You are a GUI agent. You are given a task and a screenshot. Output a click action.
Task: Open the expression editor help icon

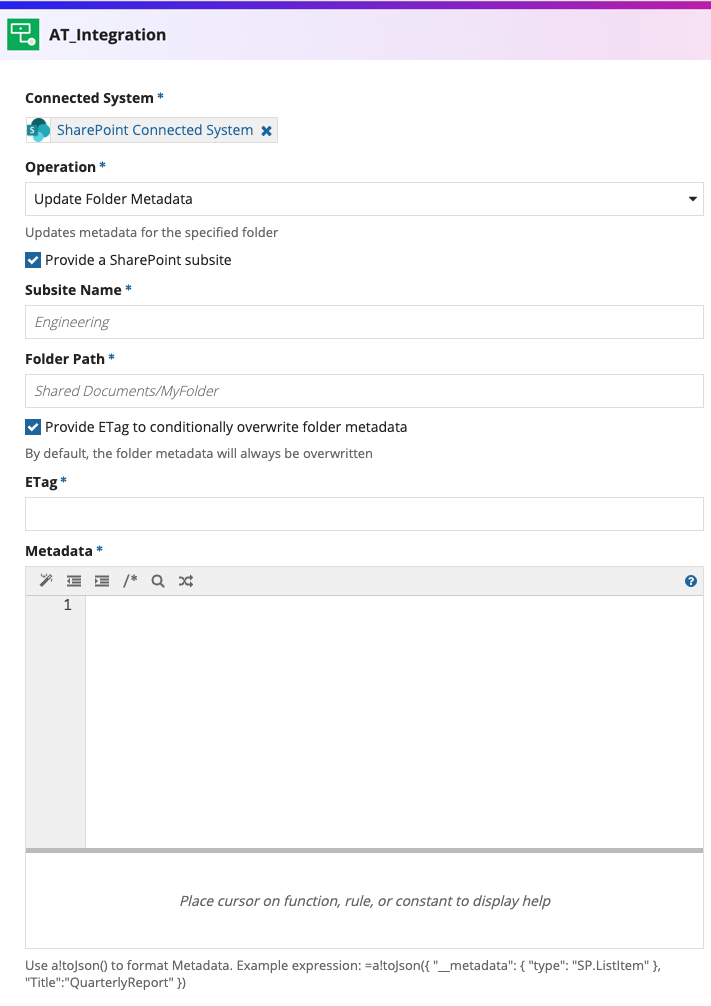pyautogui.click(x=690, y=581)
